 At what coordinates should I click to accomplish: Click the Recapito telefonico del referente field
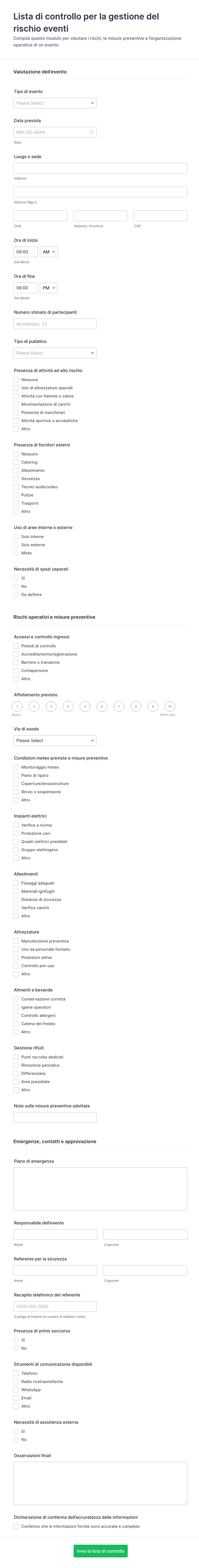tap(55, 1306)
